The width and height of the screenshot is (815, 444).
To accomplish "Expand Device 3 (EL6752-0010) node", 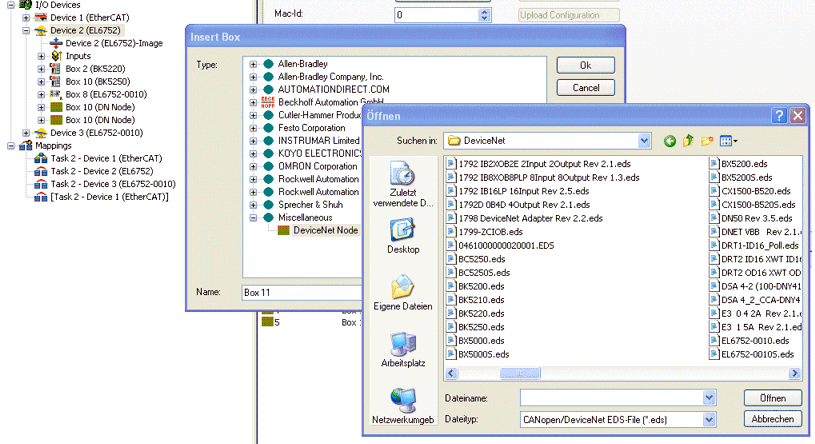I will click(x=25, y=133).
